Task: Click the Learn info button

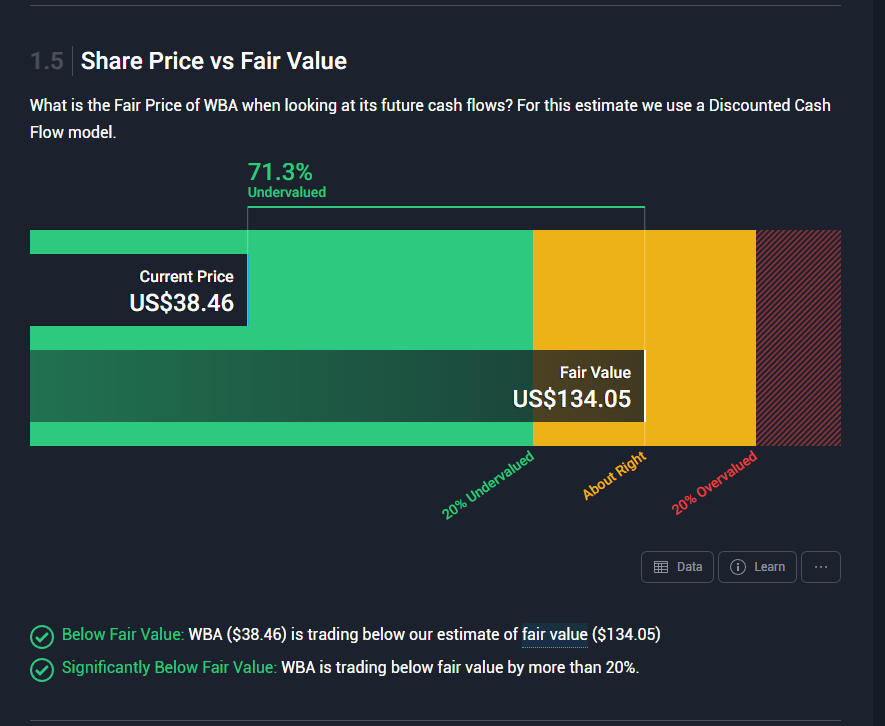Action: click(x=757, y=567)
